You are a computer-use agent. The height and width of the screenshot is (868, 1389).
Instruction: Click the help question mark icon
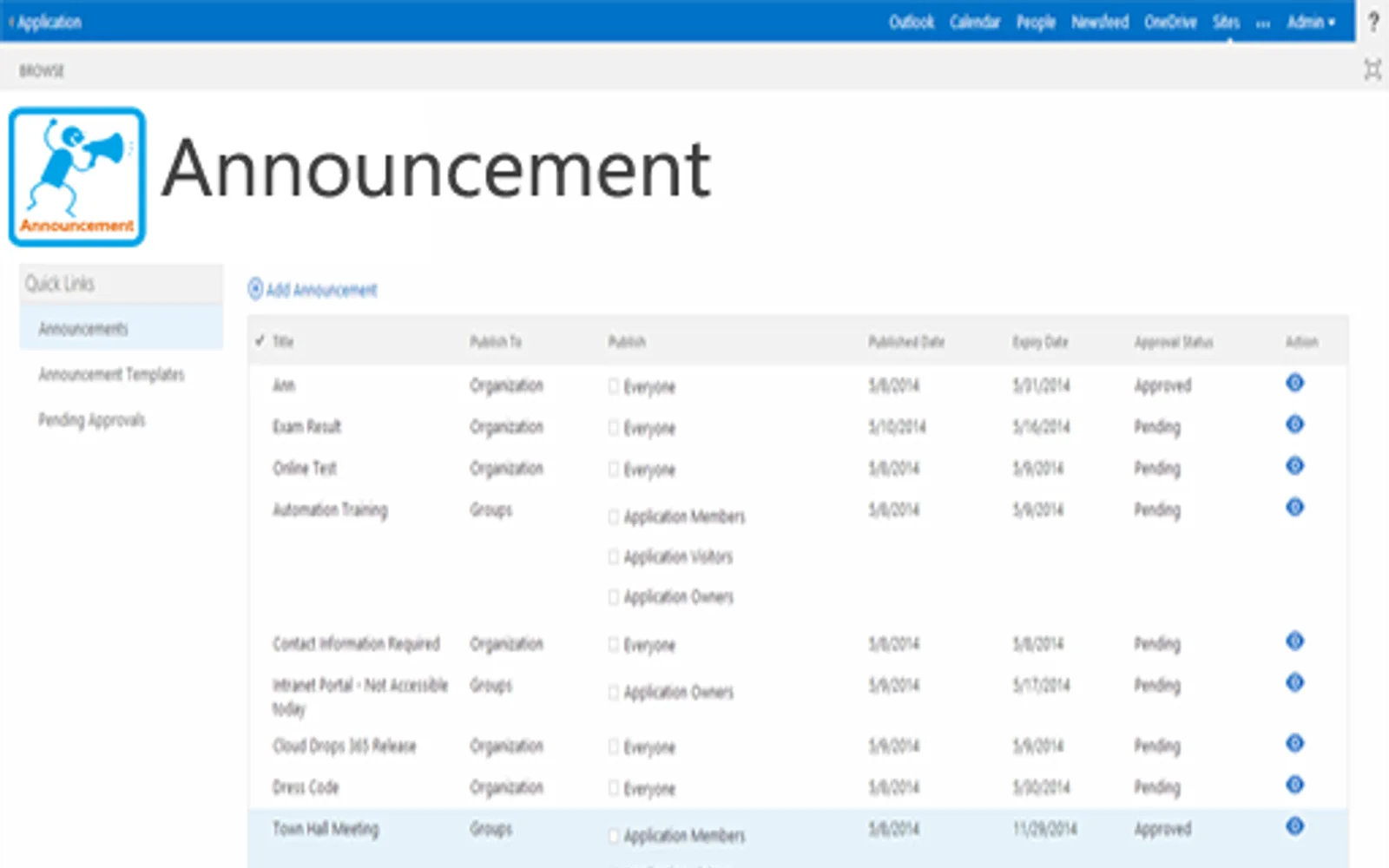pos(1373,22)
